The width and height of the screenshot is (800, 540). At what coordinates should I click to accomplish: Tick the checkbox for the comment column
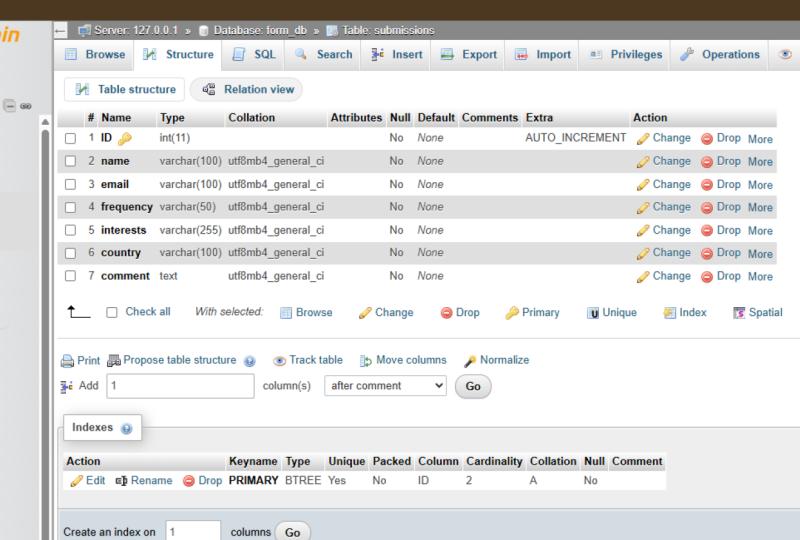(70, 276)
